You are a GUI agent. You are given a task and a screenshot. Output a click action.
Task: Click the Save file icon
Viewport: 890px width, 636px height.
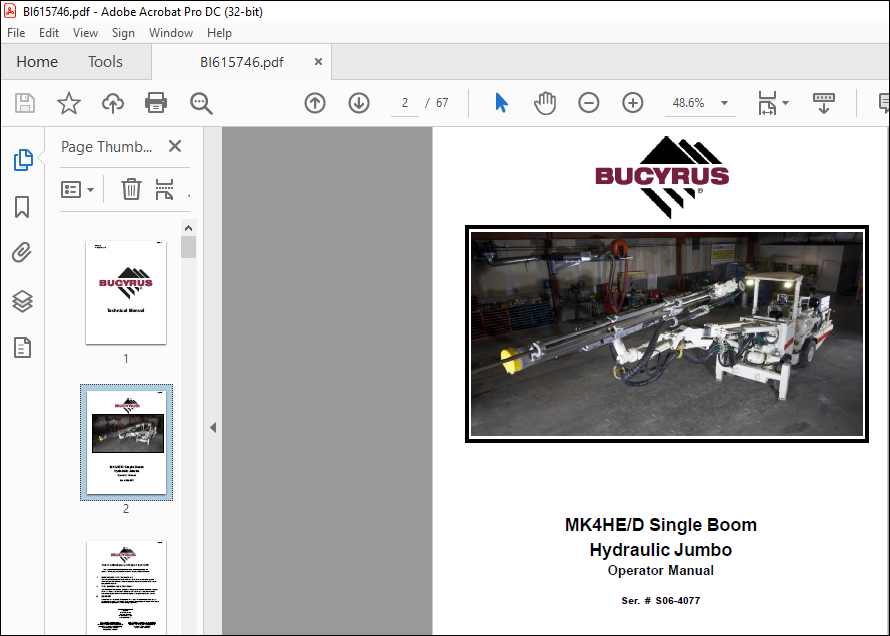(x=24, y=103)
